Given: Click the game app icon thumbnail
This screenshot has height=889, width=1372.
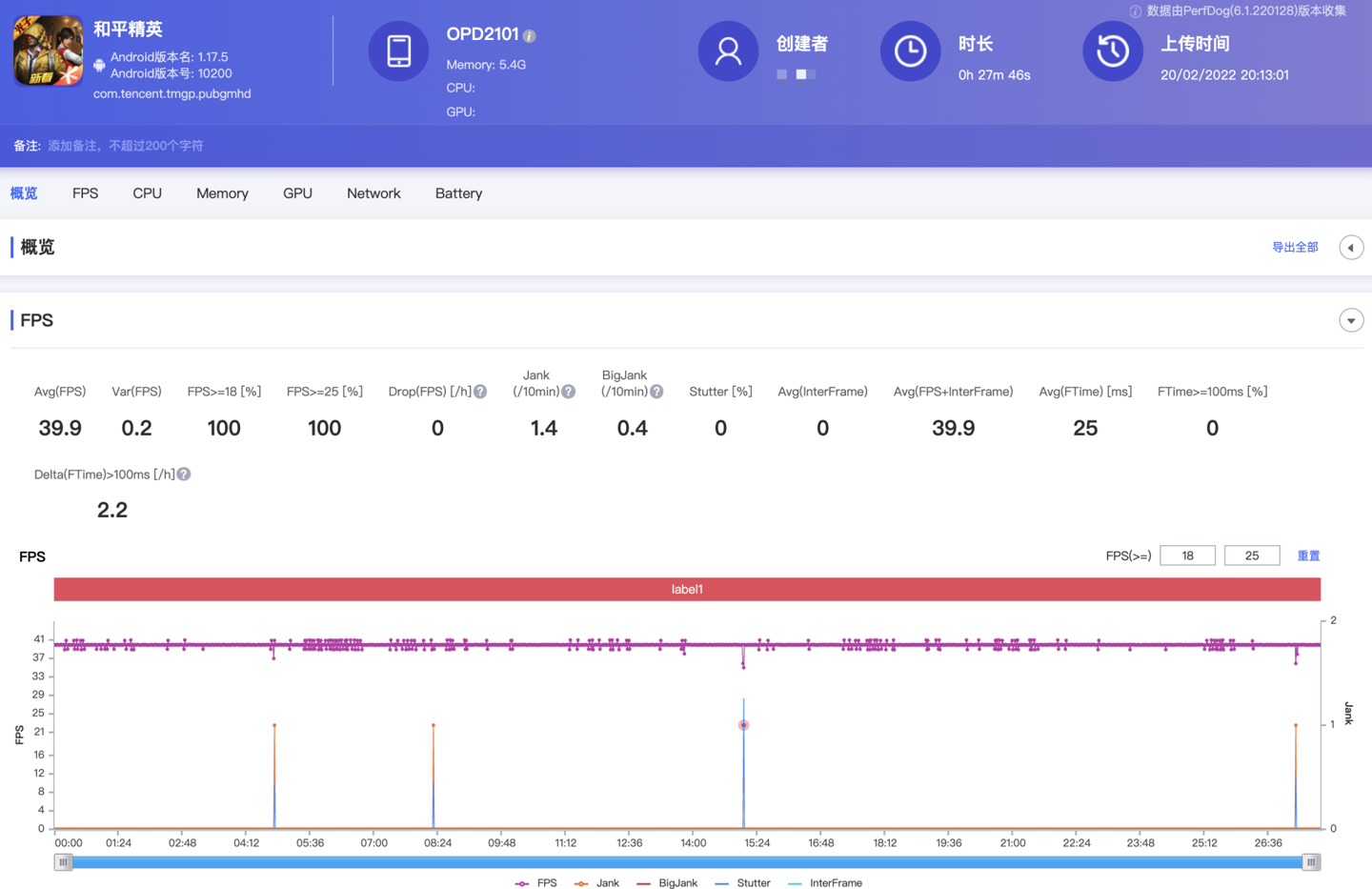Looking at the screenshot, I should (48, 51).
